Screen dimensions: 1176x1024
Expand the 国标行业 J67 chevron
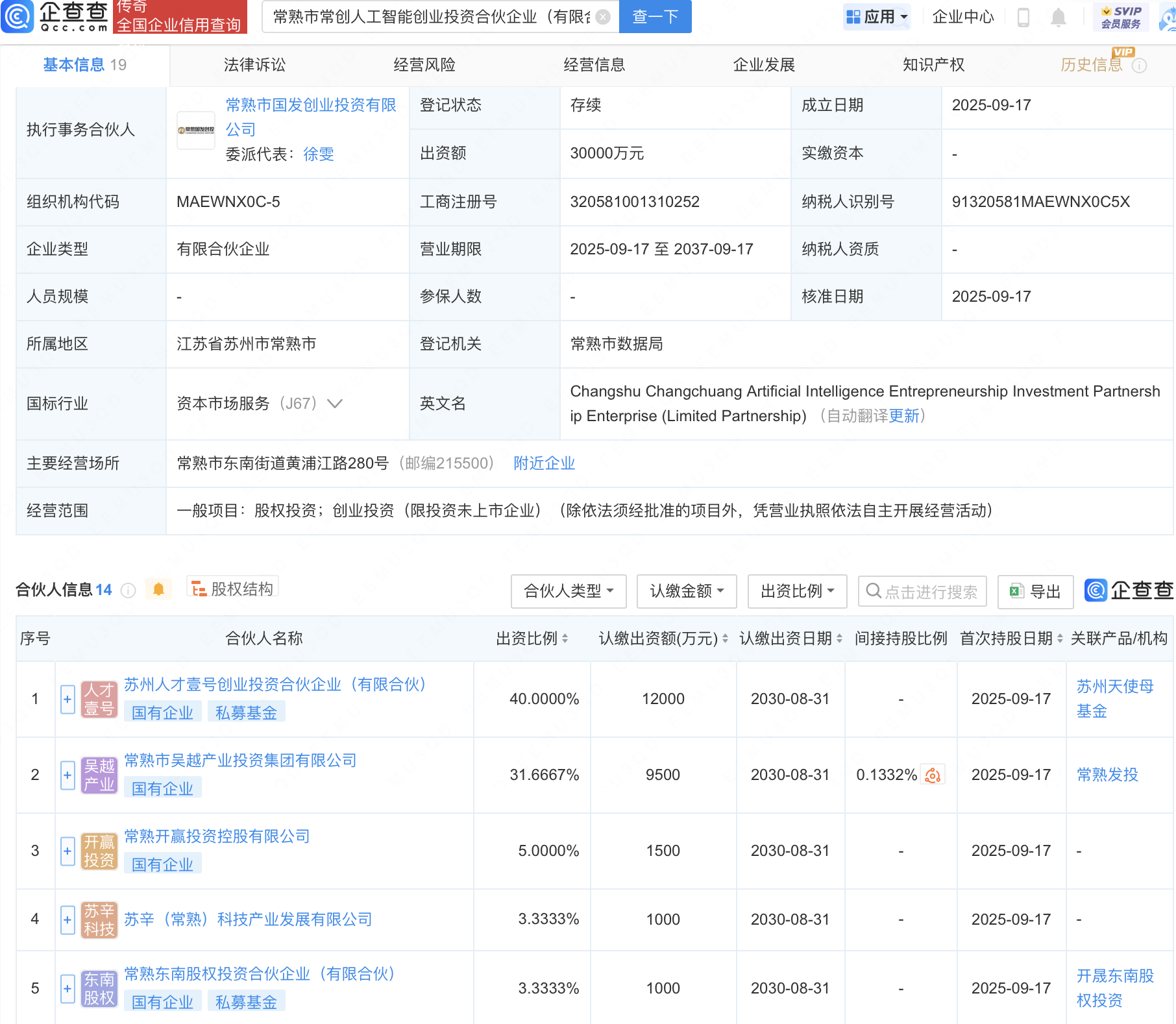point(335,404)
